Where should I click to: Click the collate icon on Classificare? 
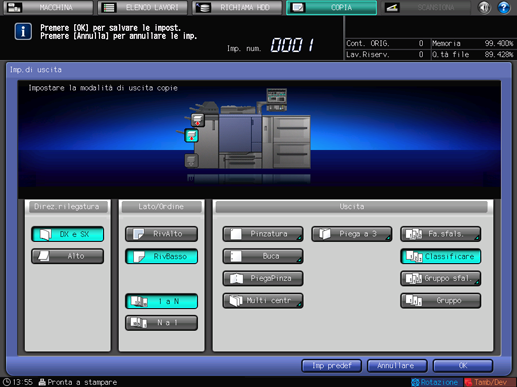tap(414, 256)
